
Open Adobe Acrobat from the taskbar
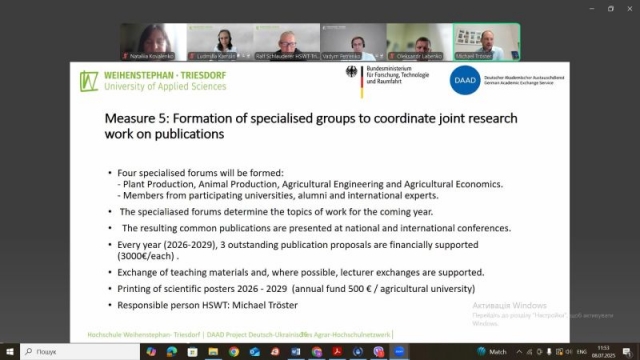pos(337,351)
